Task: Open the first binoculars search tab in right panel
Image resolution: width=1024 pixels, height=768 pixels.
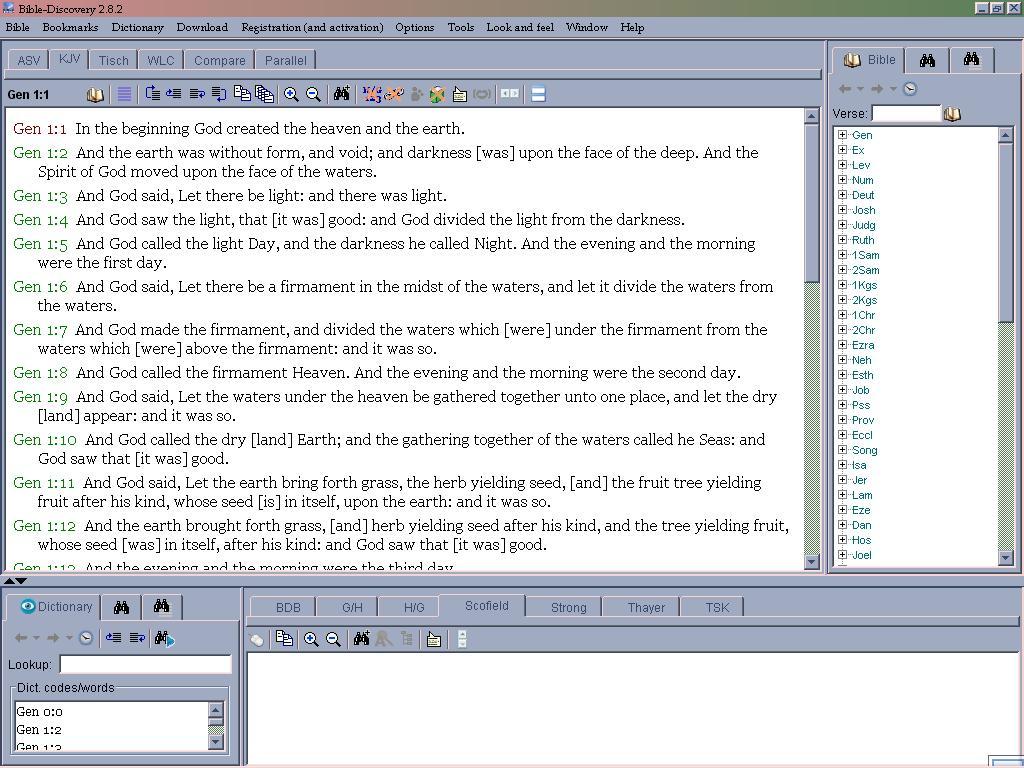Action: pyautogui.click(x=927, y=61)
